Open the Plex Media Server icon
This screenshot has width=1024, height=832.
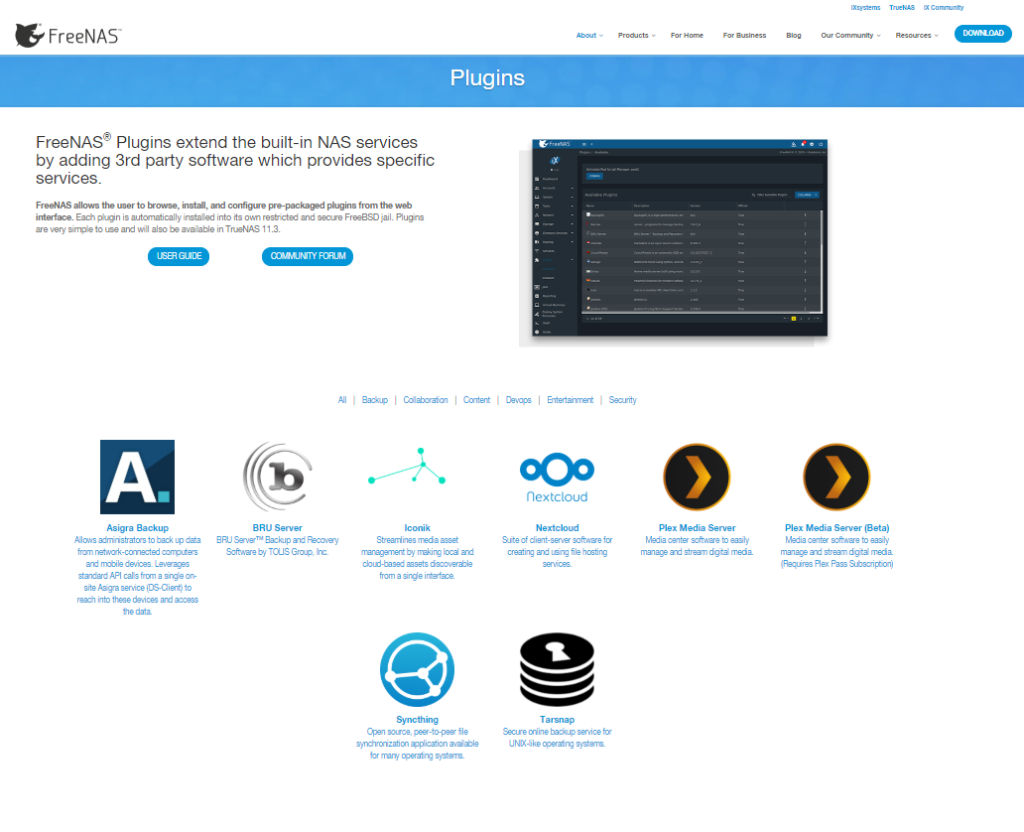tap(697, 477)
